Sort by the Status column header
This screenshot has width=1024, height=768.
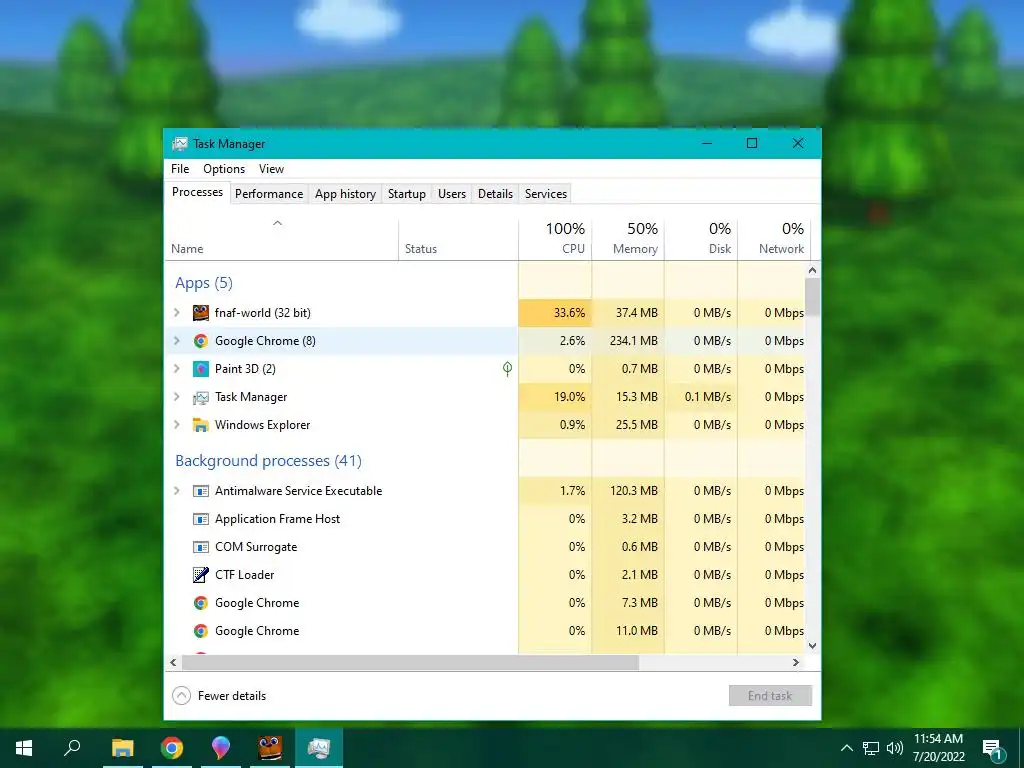coord(458,240)
